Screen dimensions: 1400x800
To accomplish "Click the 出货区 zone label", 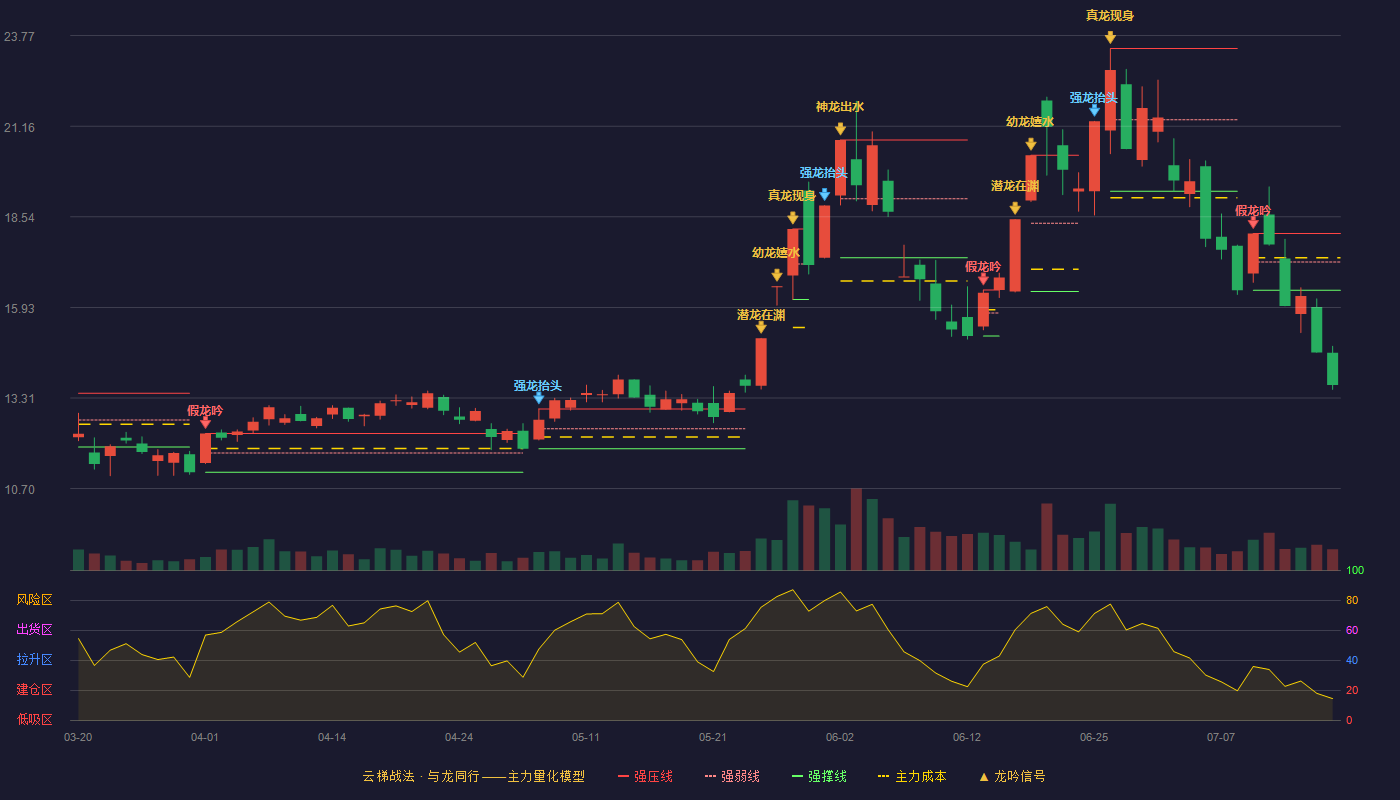I will tap(34, 630).
